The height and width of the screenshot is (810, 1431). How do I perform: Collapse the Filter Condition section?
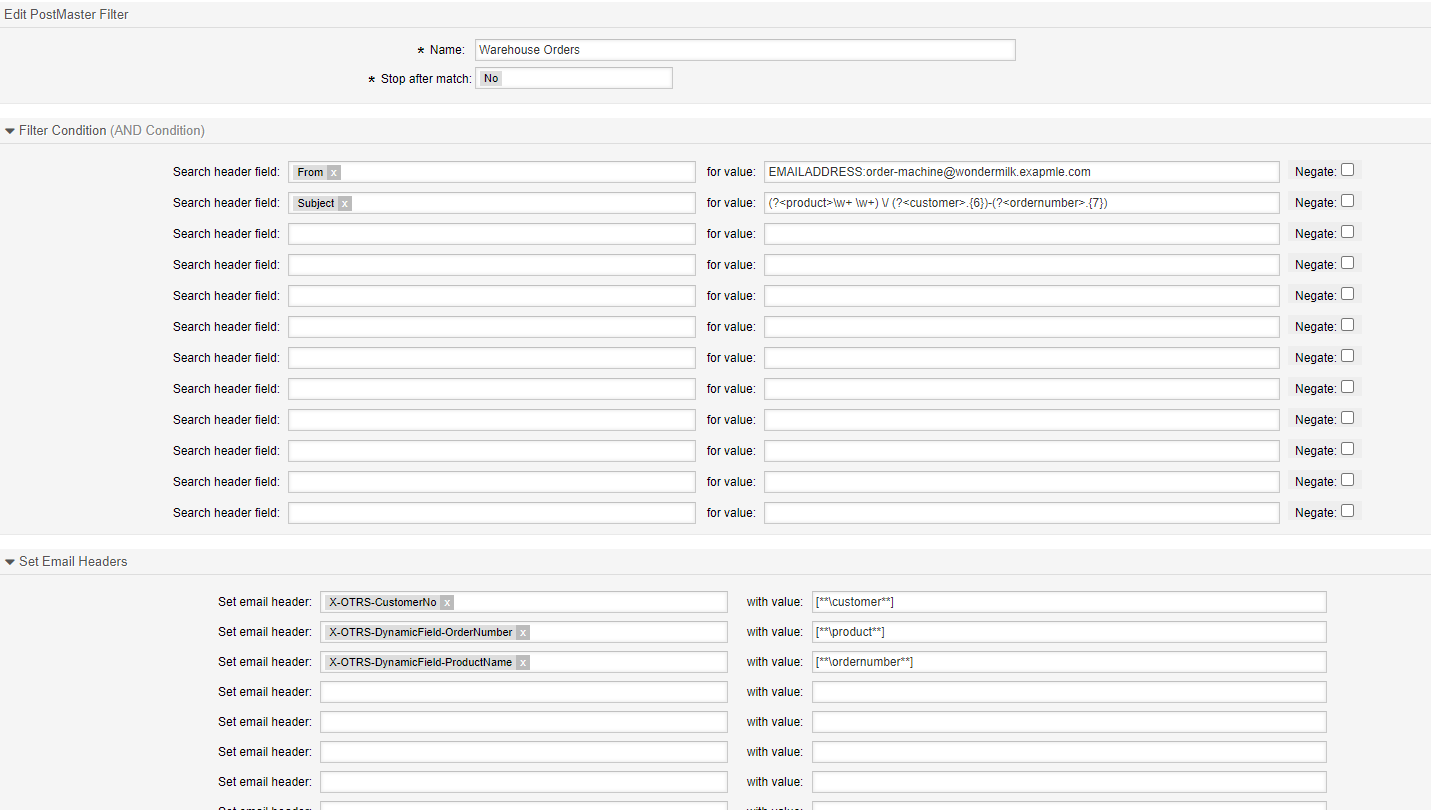tap(10, 131)
